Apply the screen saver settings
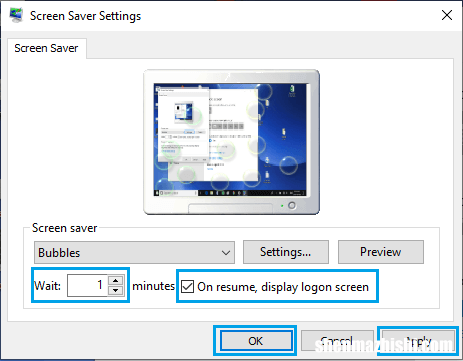The width and height of the screenshot is (463, 361). [419, 341]
